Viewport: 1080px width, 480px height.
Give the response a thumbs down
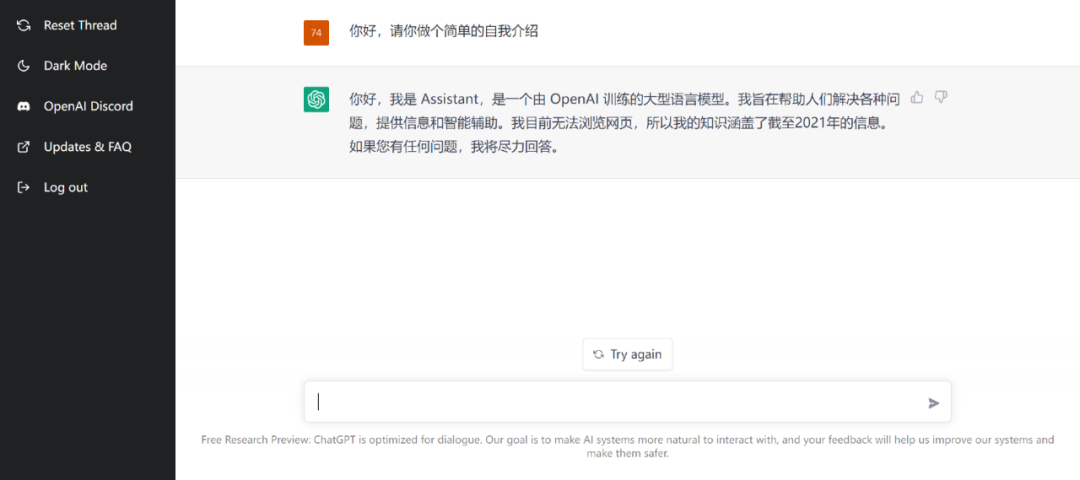pos(941,98)
